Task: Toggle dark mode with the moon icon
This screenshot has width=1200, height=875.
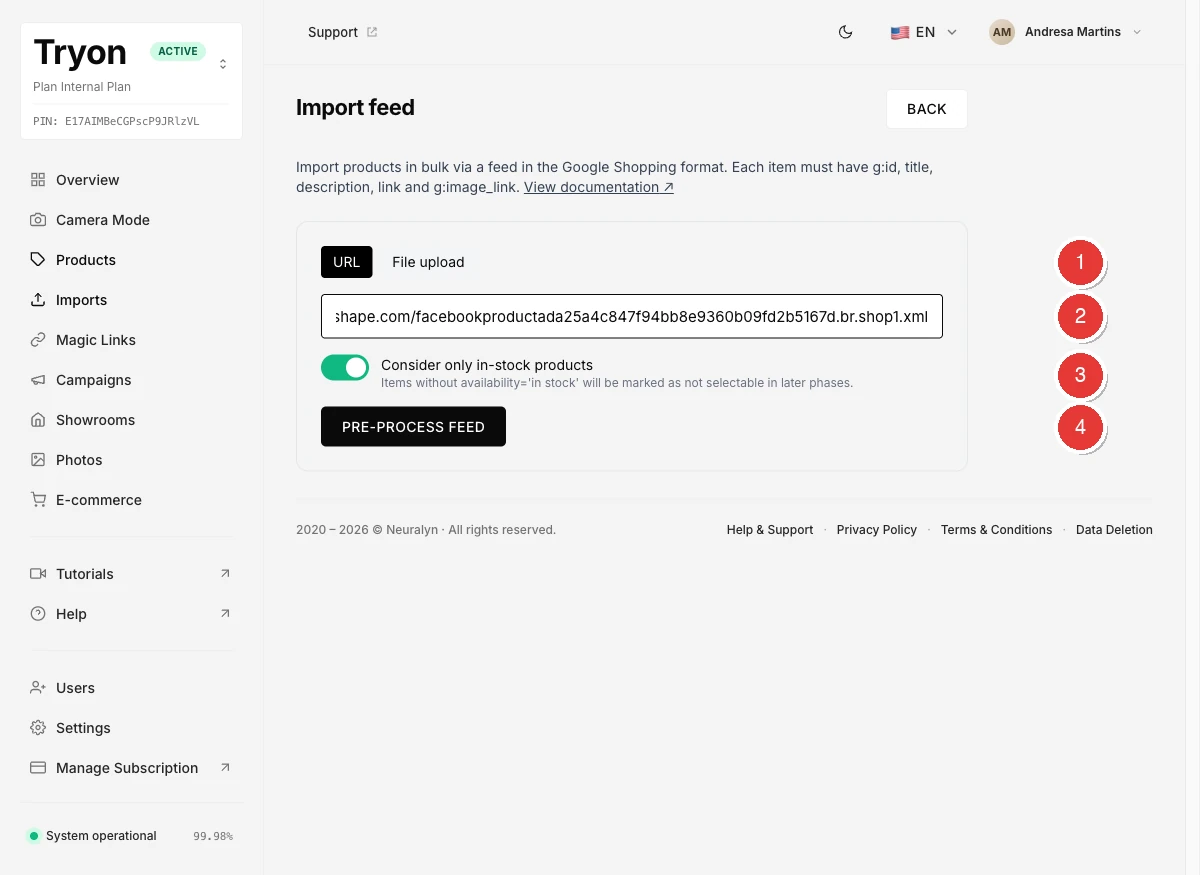Action: [x=845, y=32]
